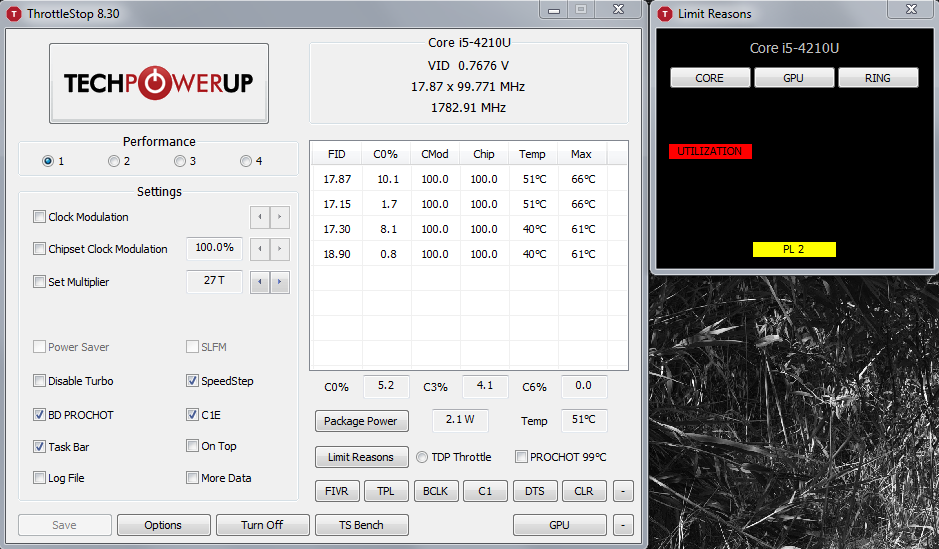
Task: Uncheck the SpeedStep checkbox
Action: (192, 381)
